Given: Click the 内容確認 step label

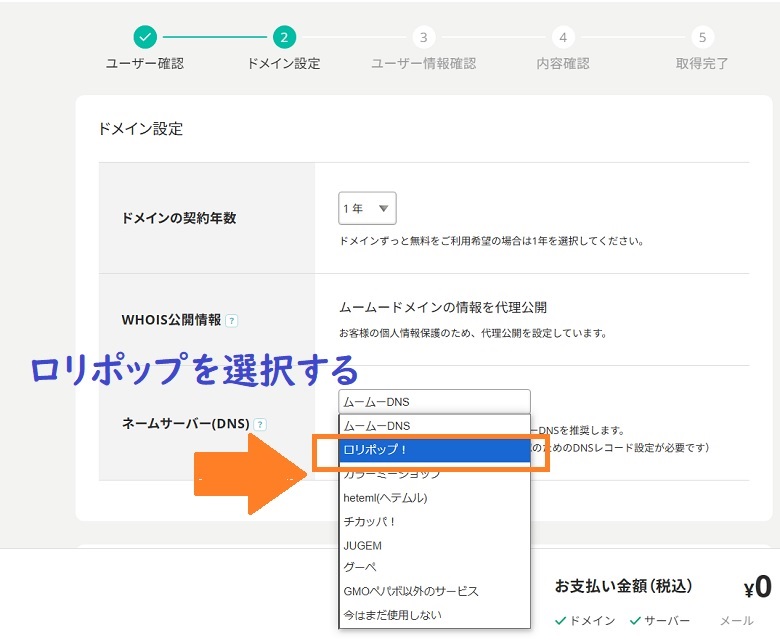Looking at the screenshot, I should tap(563, 64).
